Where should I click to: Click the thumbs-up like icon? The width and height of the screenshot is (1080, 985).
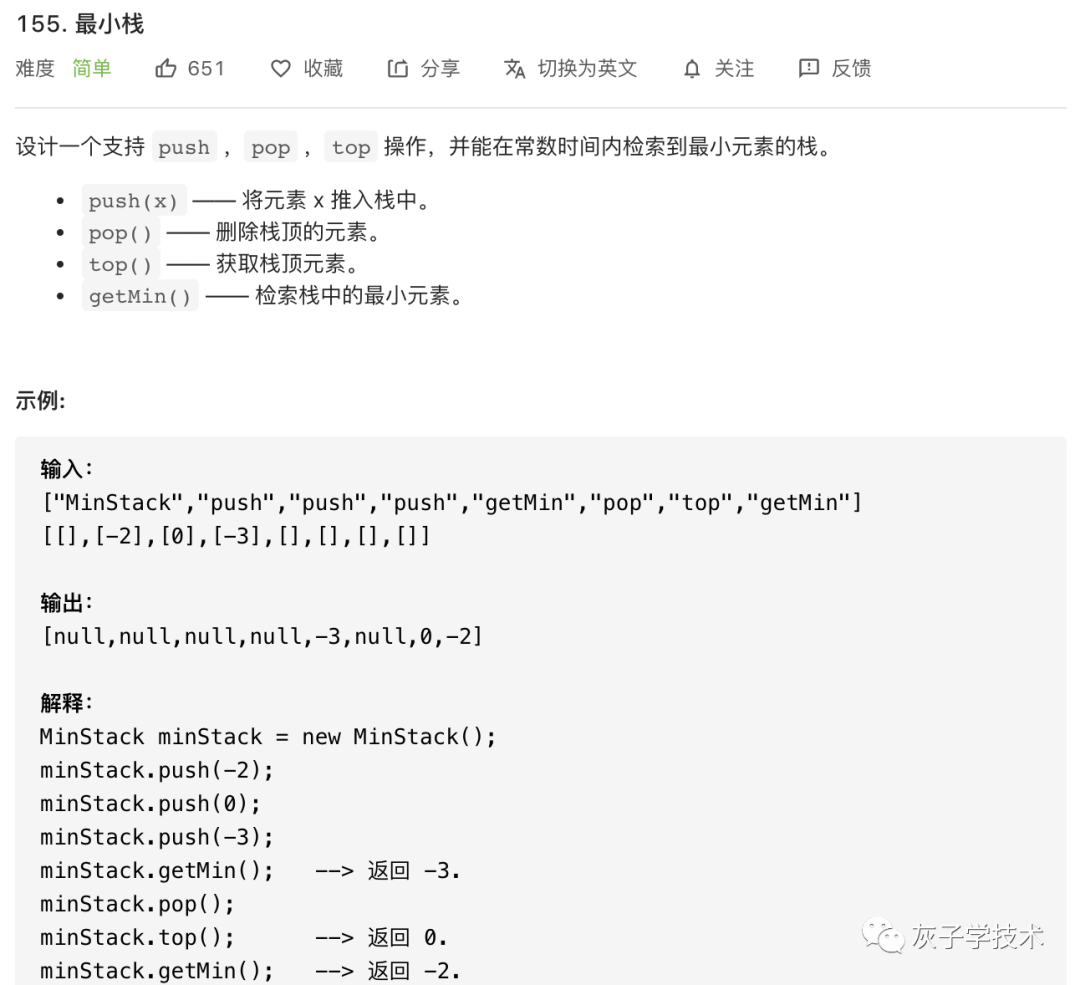tap(165, 69)
